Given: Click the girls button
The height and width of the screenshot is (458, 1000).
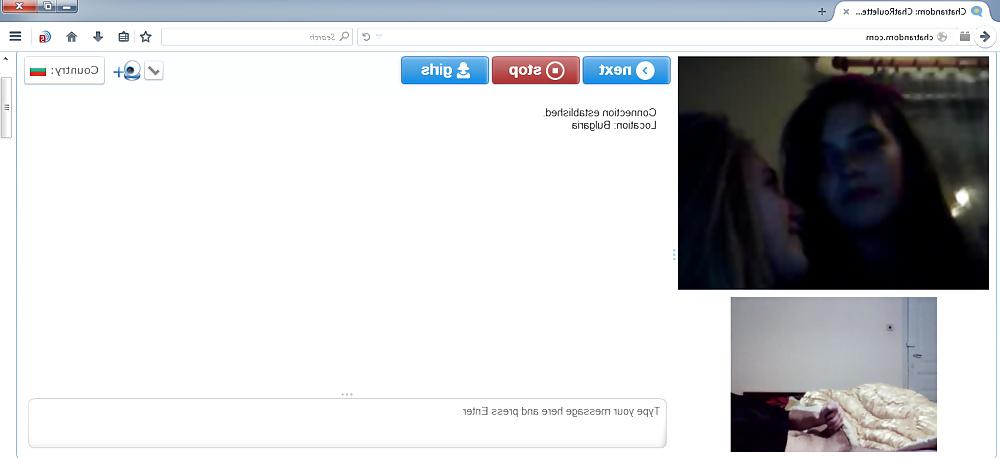Looking at the screenshot, I should pos(445,70).
